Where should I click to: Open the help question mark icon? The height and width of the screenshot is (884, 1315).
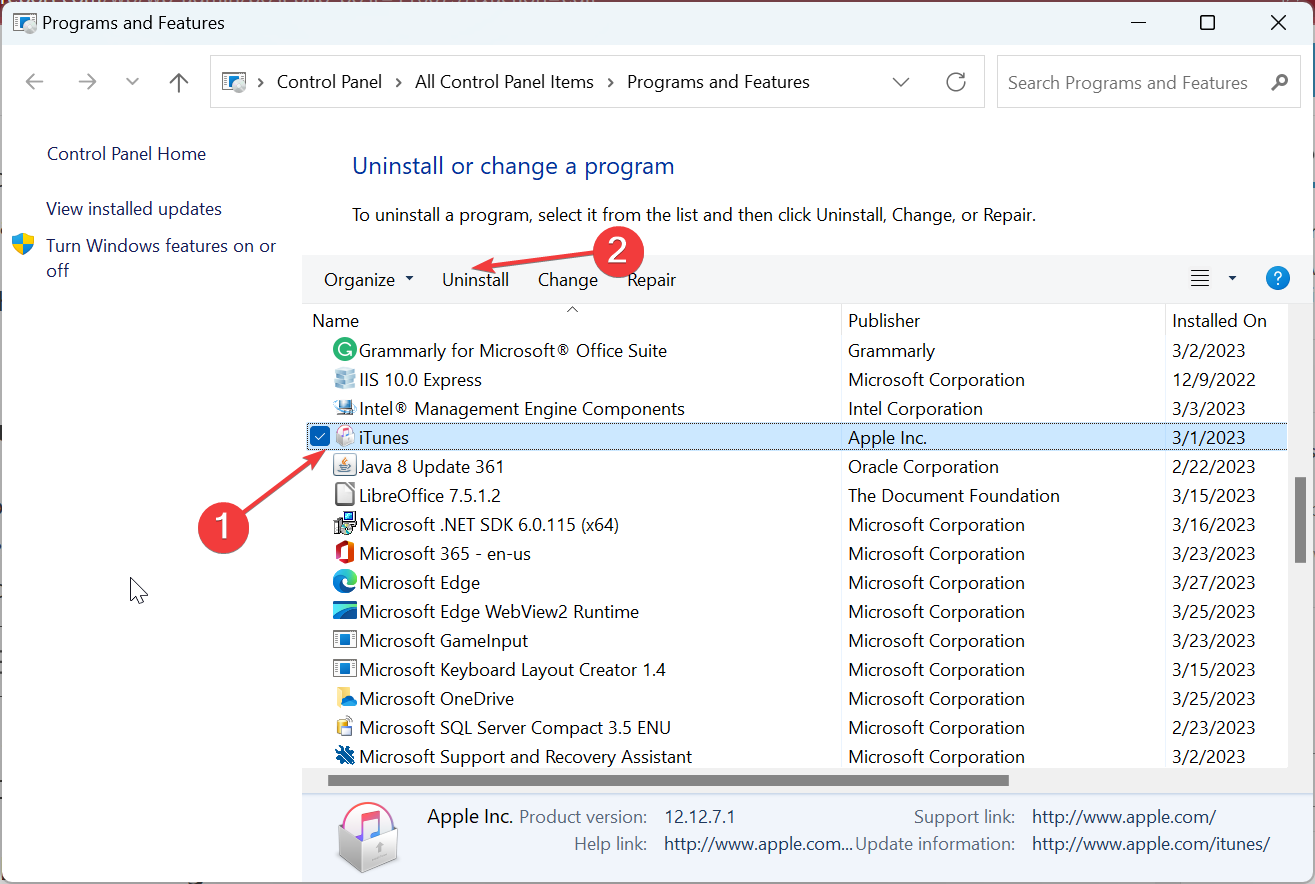pyautogui.click(x=1277, y=278)
